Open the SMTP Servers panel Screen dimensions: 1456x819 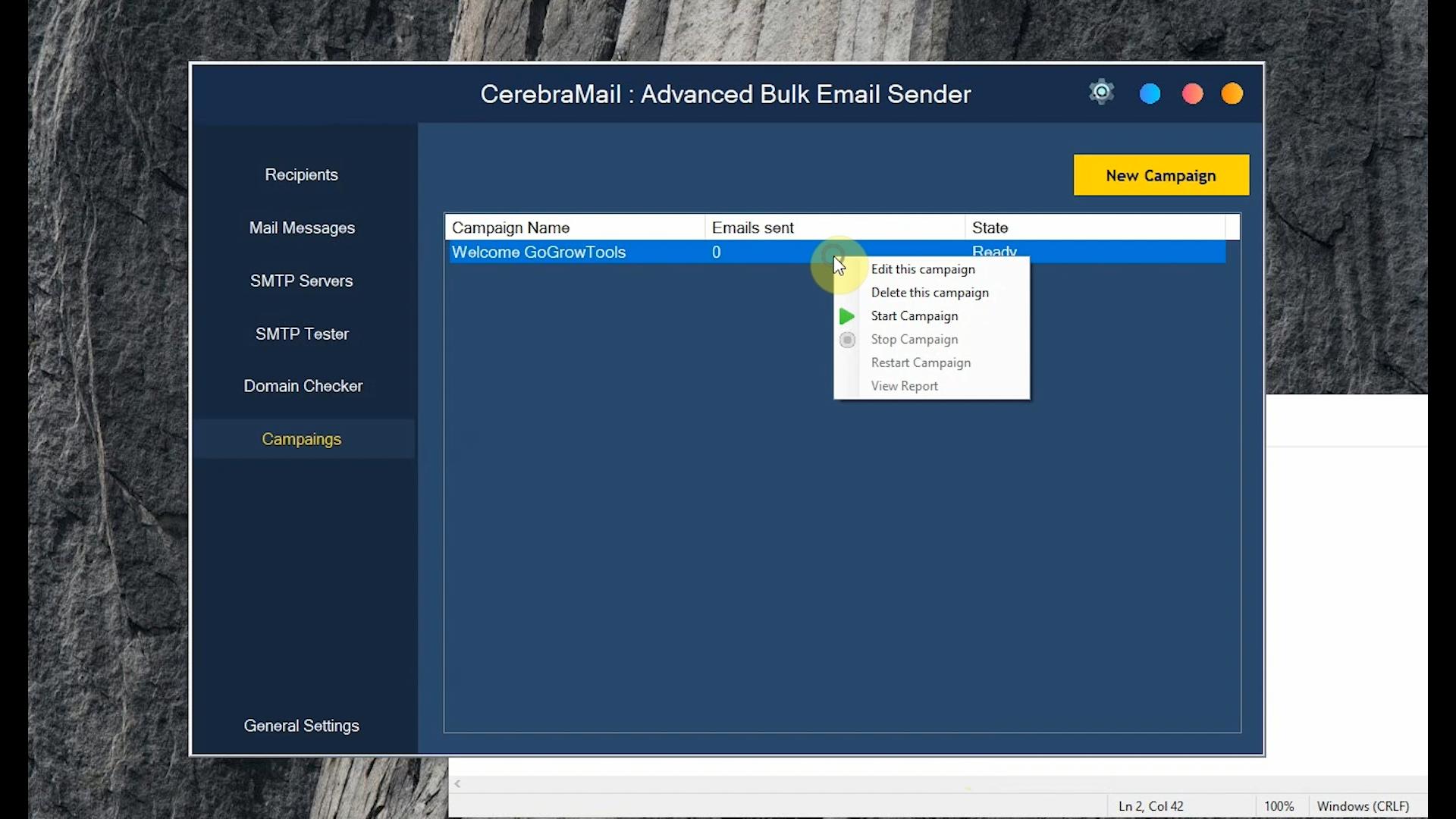point(301,281)
